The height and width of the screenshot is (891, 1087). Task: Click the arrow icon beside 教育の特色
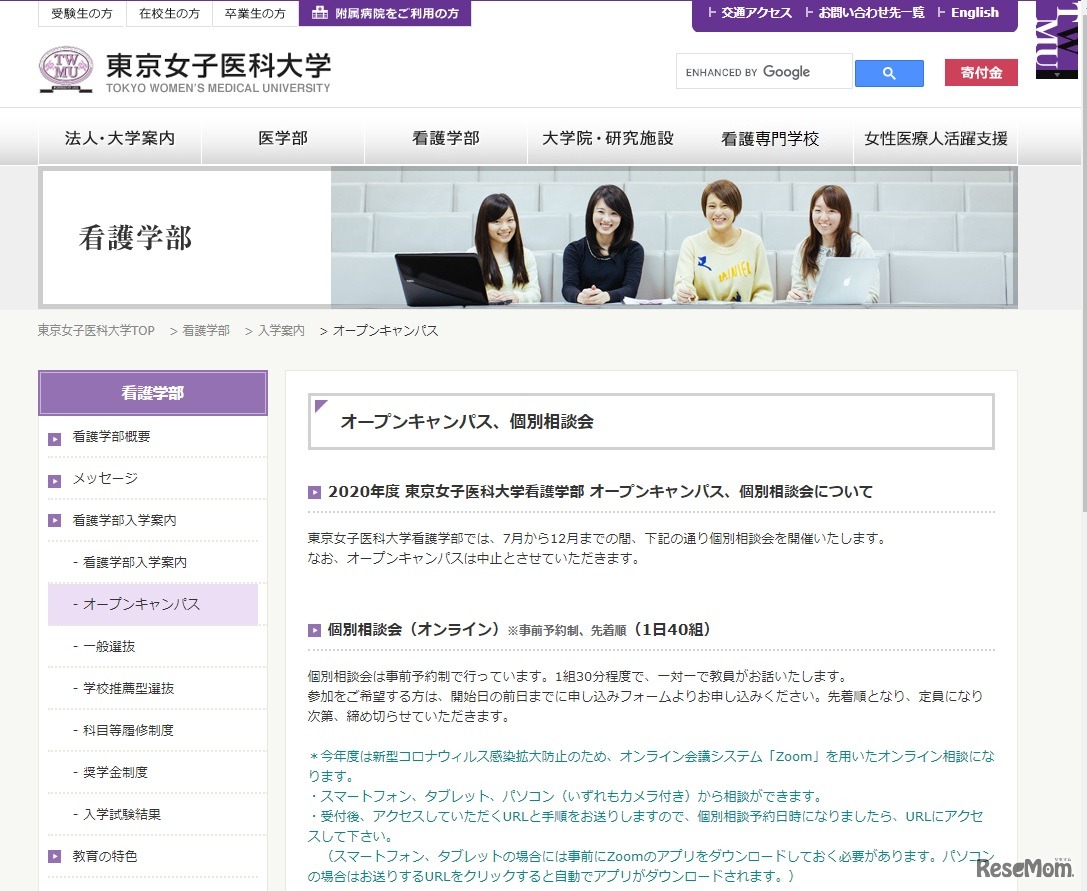pyautogui.click(x=53, y=856)
